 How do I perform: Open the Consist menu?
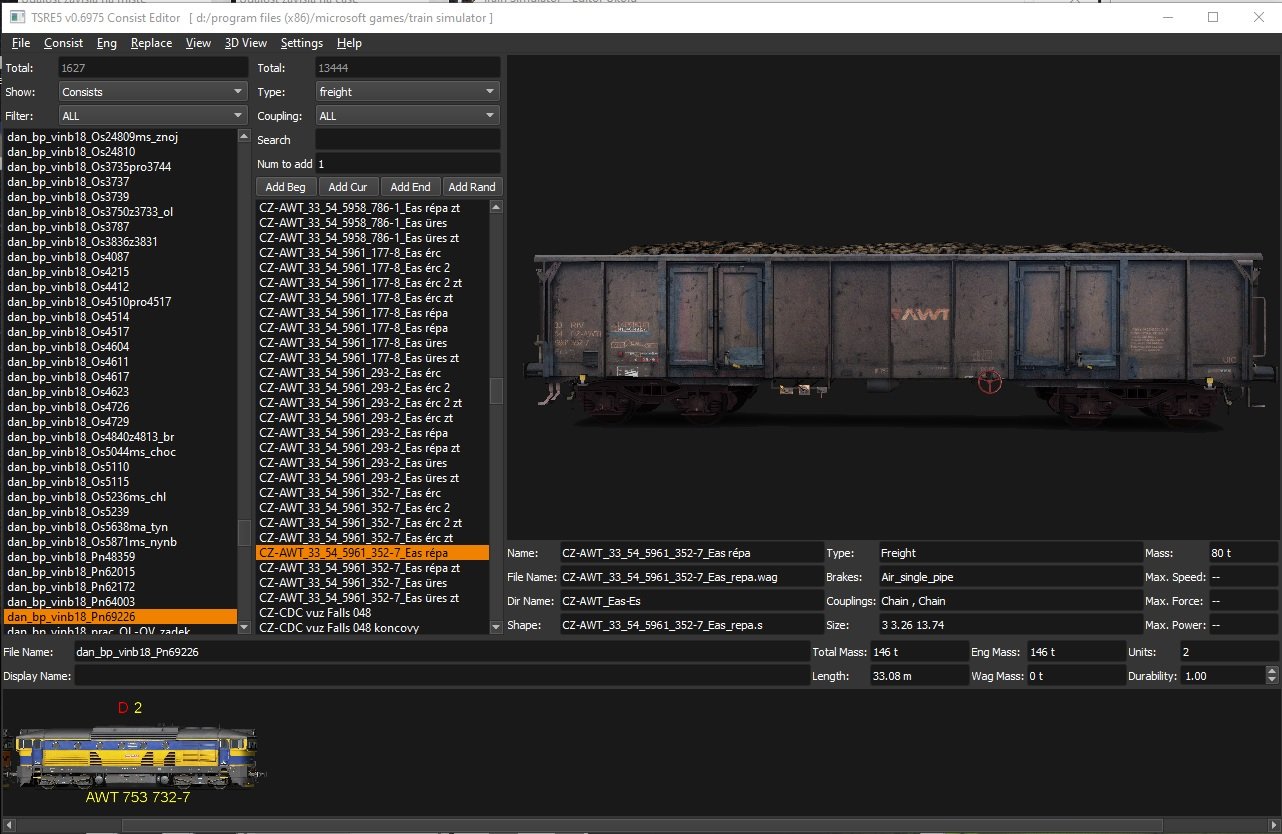point(63,43)
